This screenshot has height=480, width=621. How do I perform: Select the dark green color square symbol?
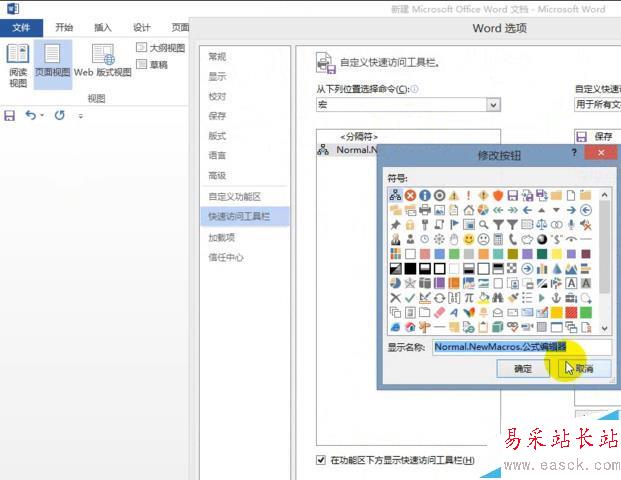click(x=541, y=254)
